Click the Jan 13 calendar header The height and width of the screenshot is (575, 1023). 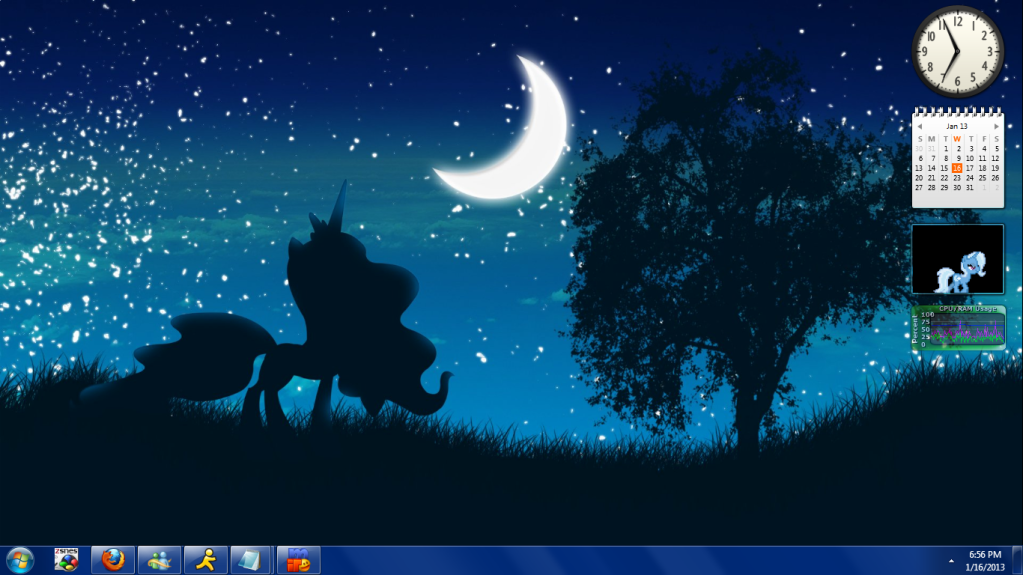coord(957,126)
